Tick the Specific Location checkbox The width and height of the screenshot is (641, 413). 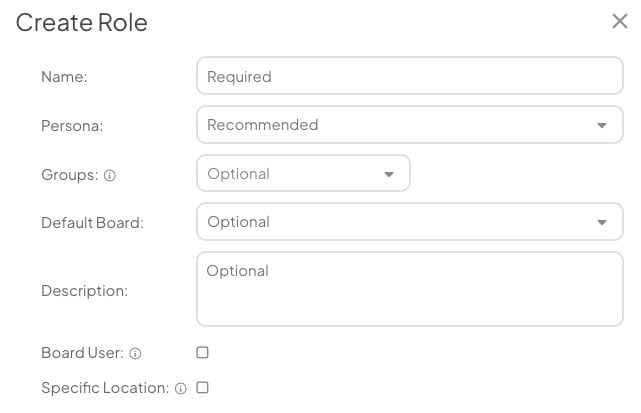202,387
